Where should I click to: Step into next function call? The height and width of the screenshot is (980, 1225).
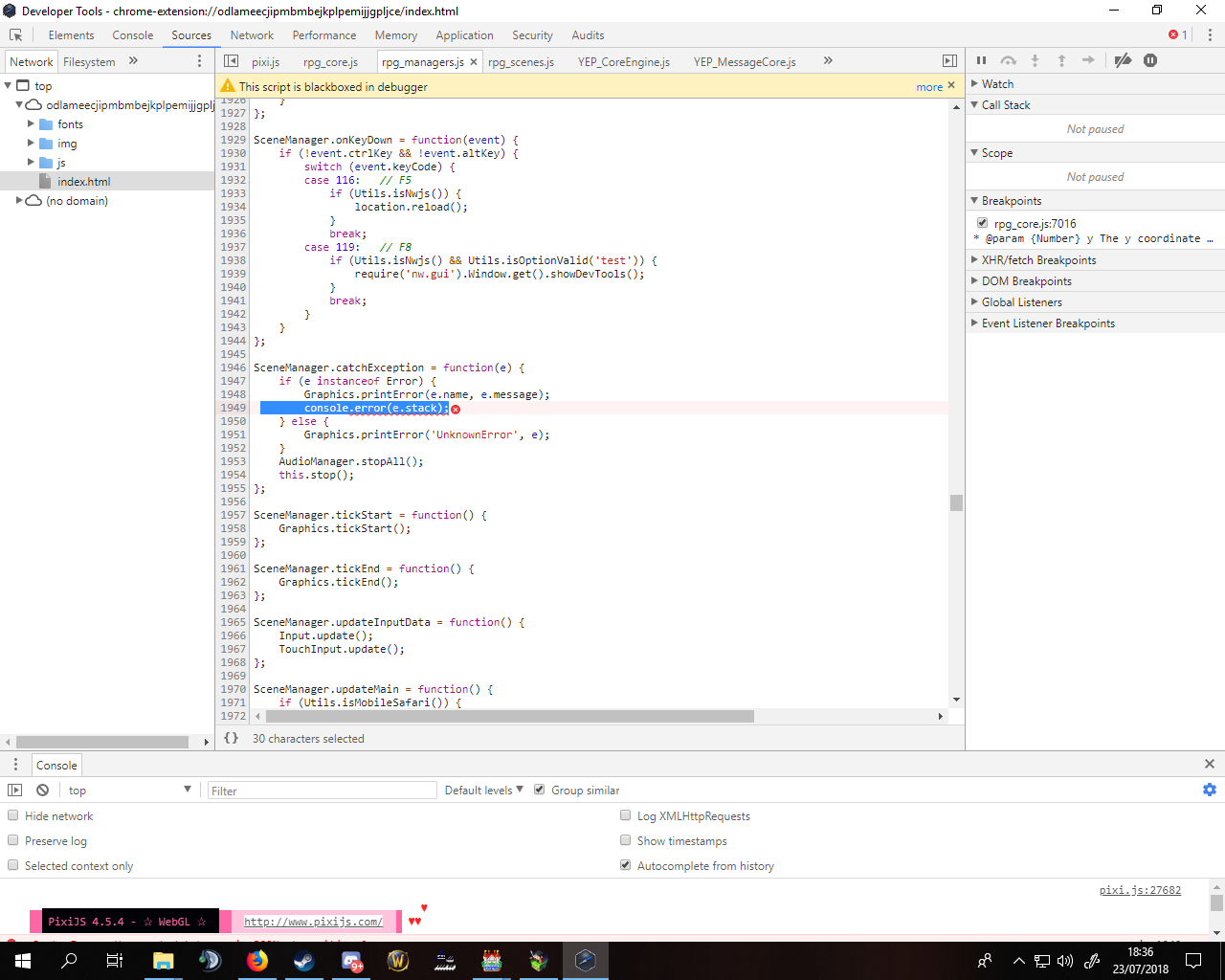point(1035,60)
